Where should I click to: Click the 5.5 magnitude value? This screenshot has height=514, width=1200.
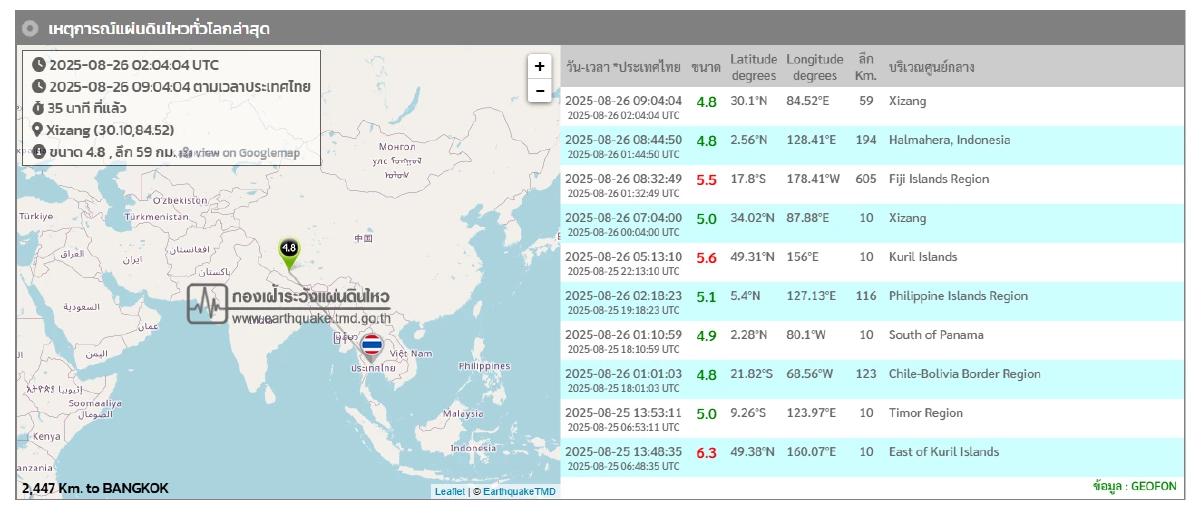coord(706,180)
